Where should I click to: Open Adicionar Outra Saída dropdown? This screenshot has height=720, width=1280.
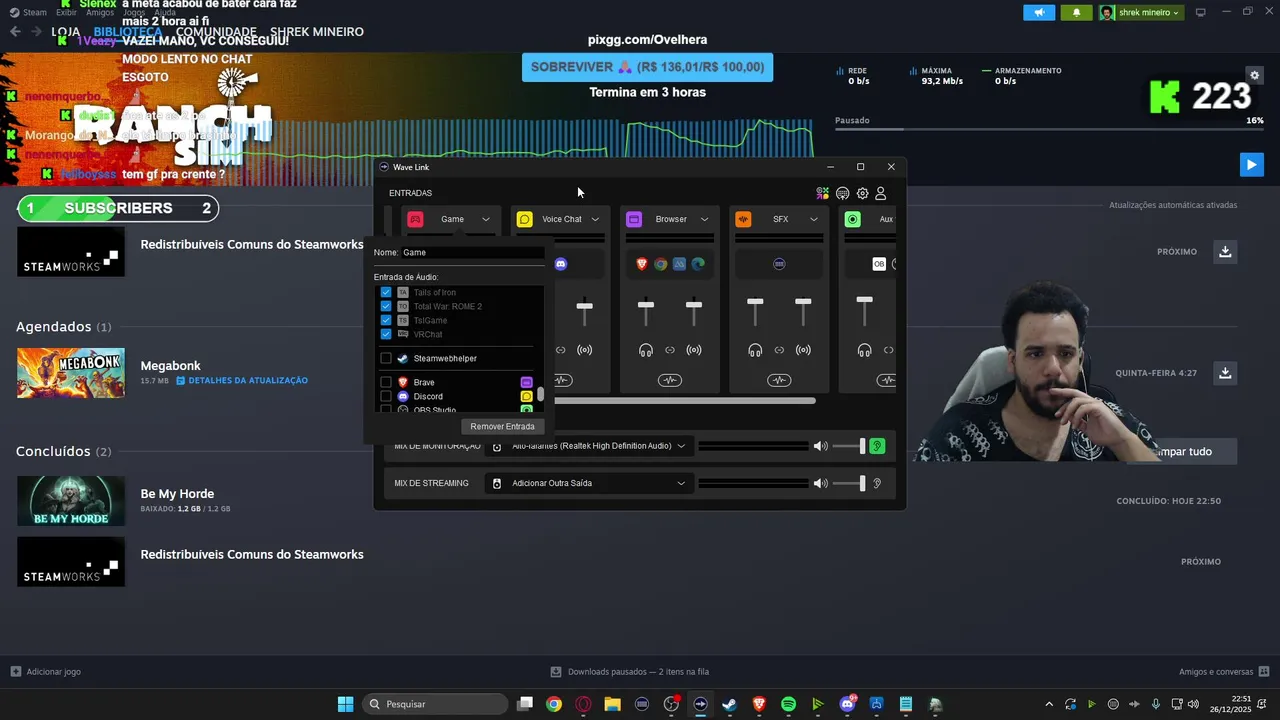pos(588,483)
